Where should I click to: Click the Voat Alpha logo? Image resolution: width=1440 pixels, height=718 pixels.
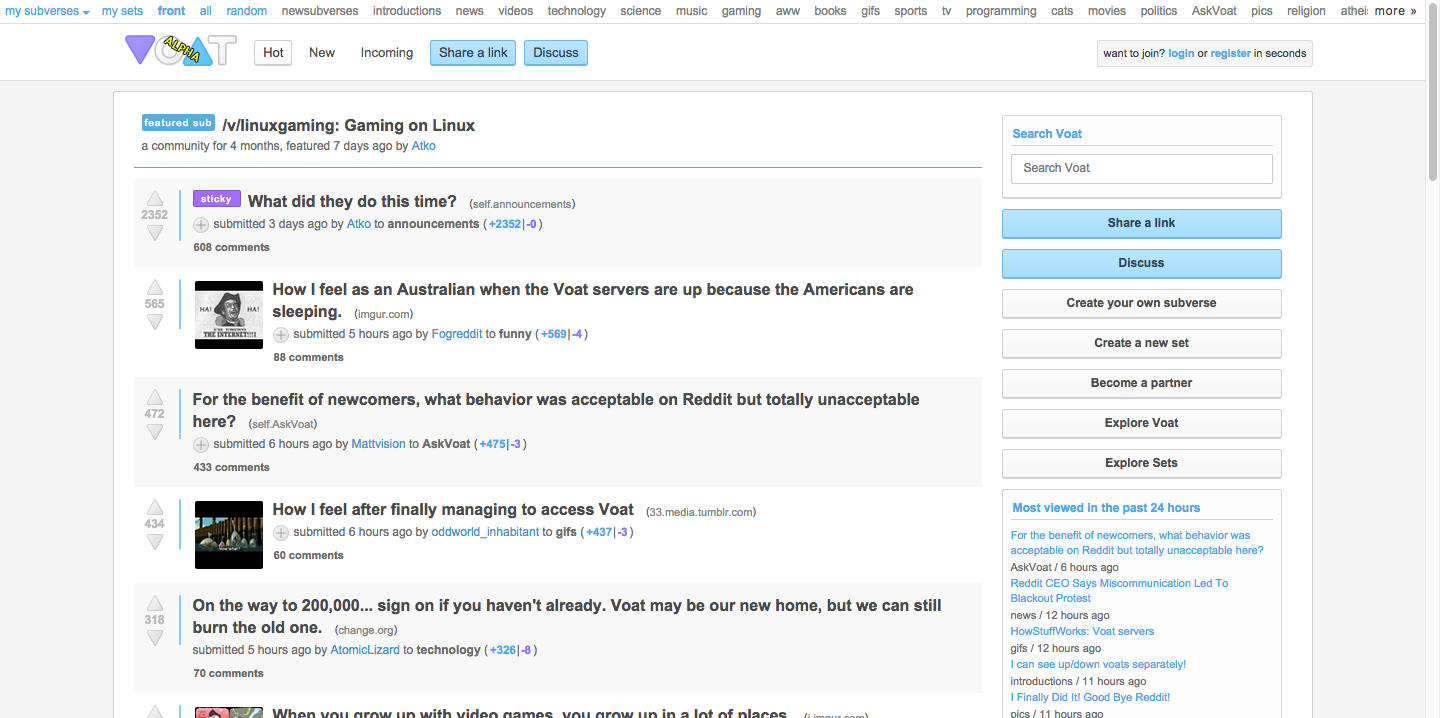[181, 50]
